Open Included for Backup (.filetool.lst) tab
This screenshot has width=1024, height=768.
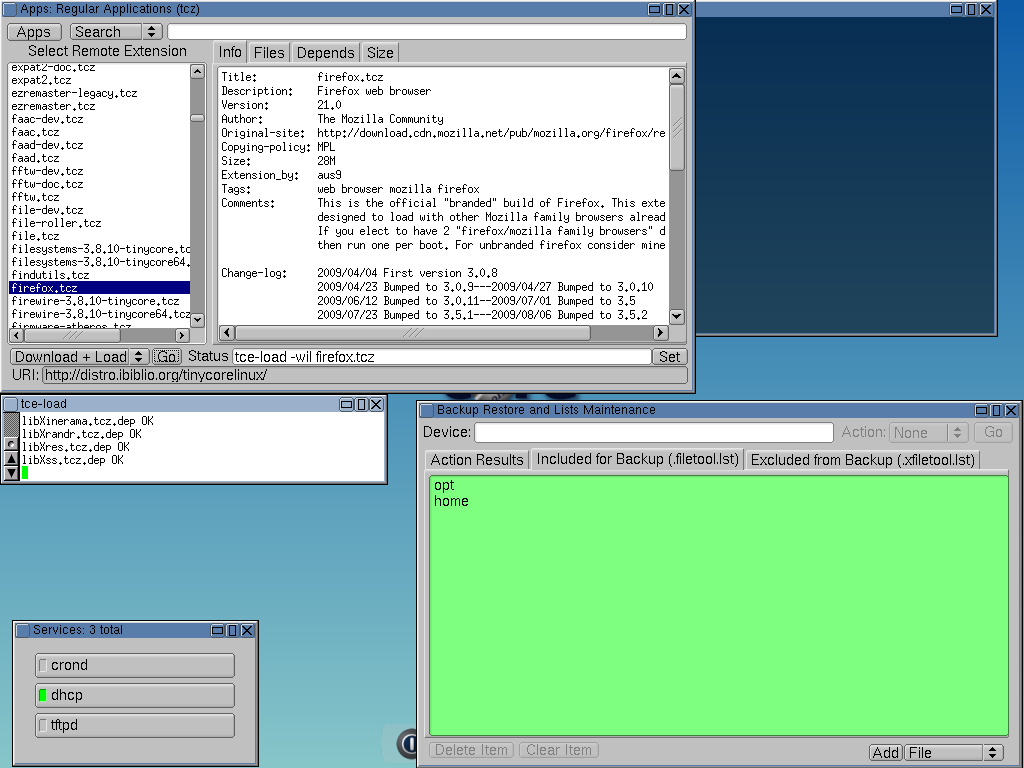click(637, 459)
